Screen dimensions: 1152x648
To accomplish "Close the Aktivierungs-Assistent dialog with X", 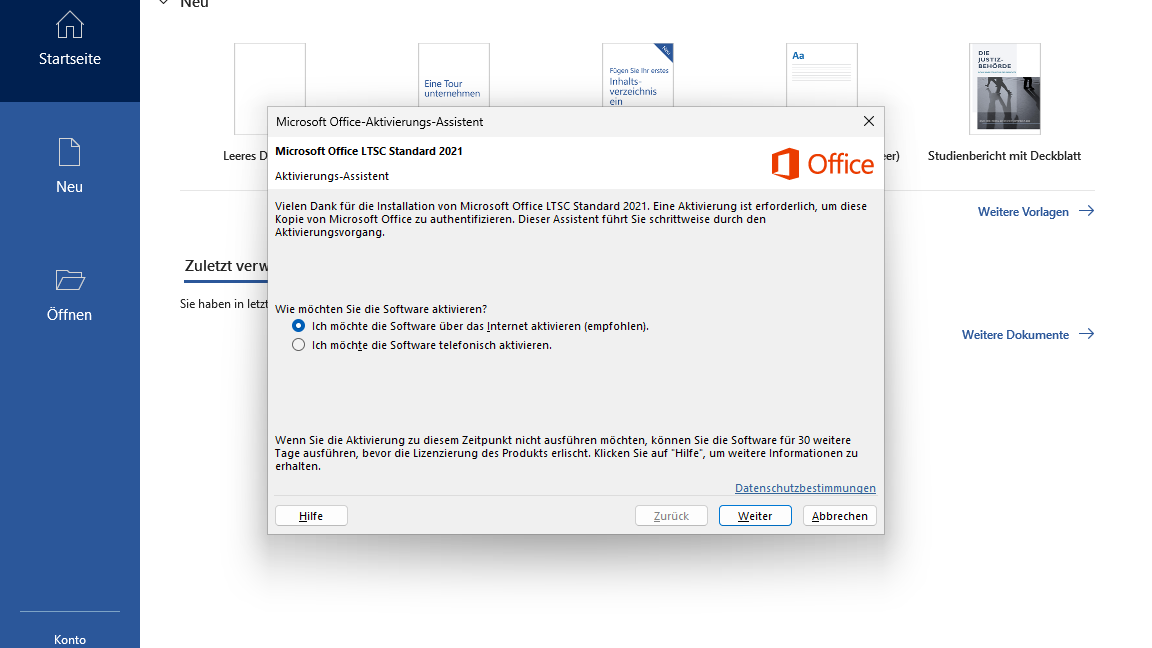I will point(868,121).
